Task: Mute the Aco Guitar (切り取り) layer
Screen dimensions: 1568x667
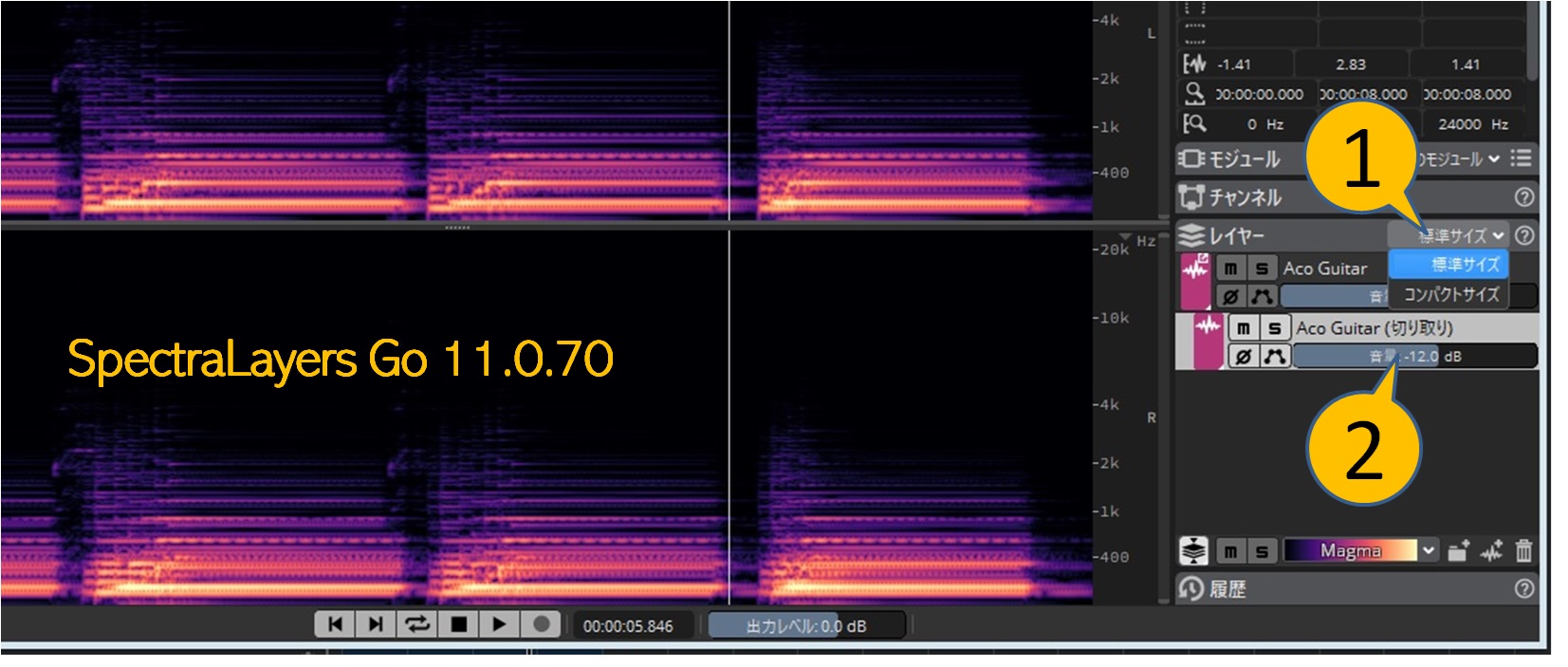Action: pyautogui.click(x=1243, y=328)
